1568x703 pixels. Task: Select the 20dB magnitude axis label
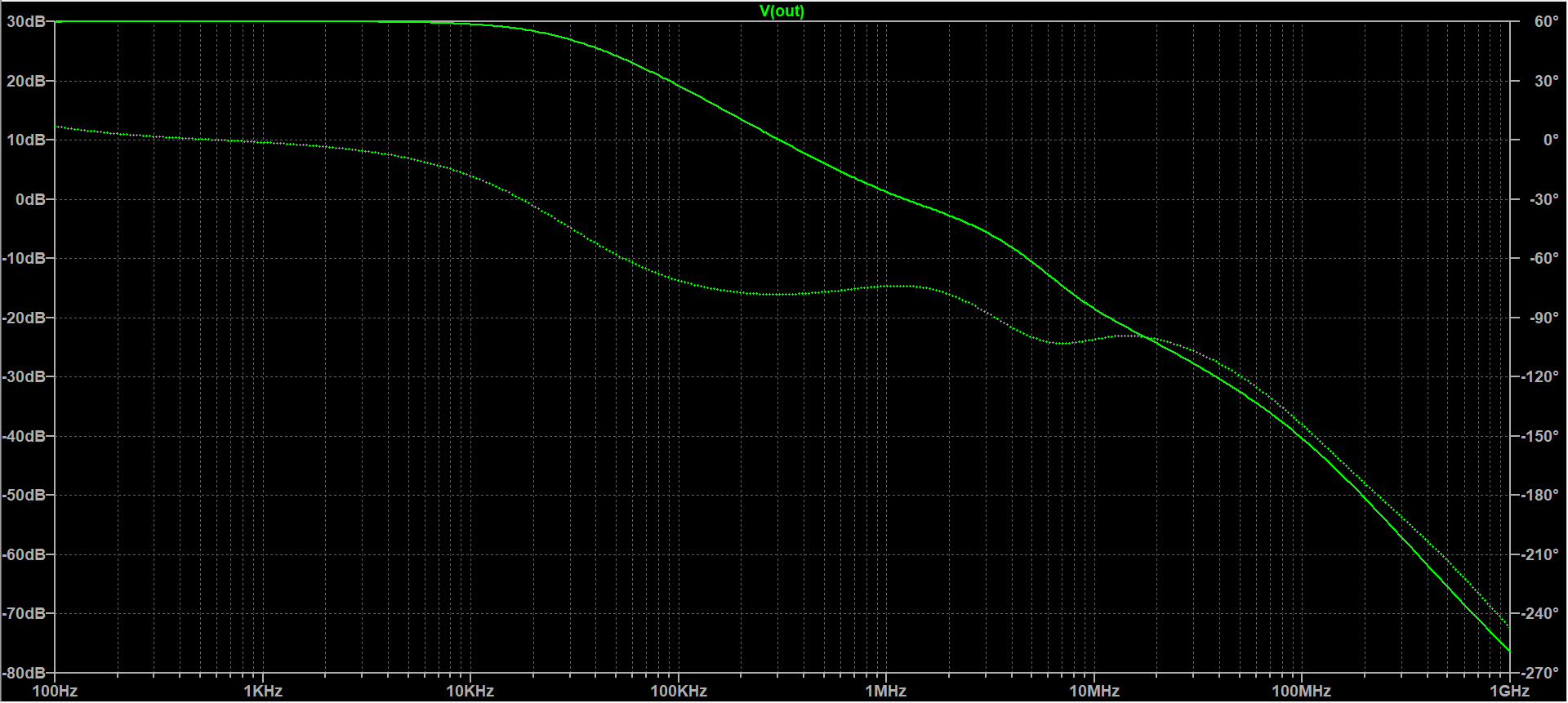(26, 81)
